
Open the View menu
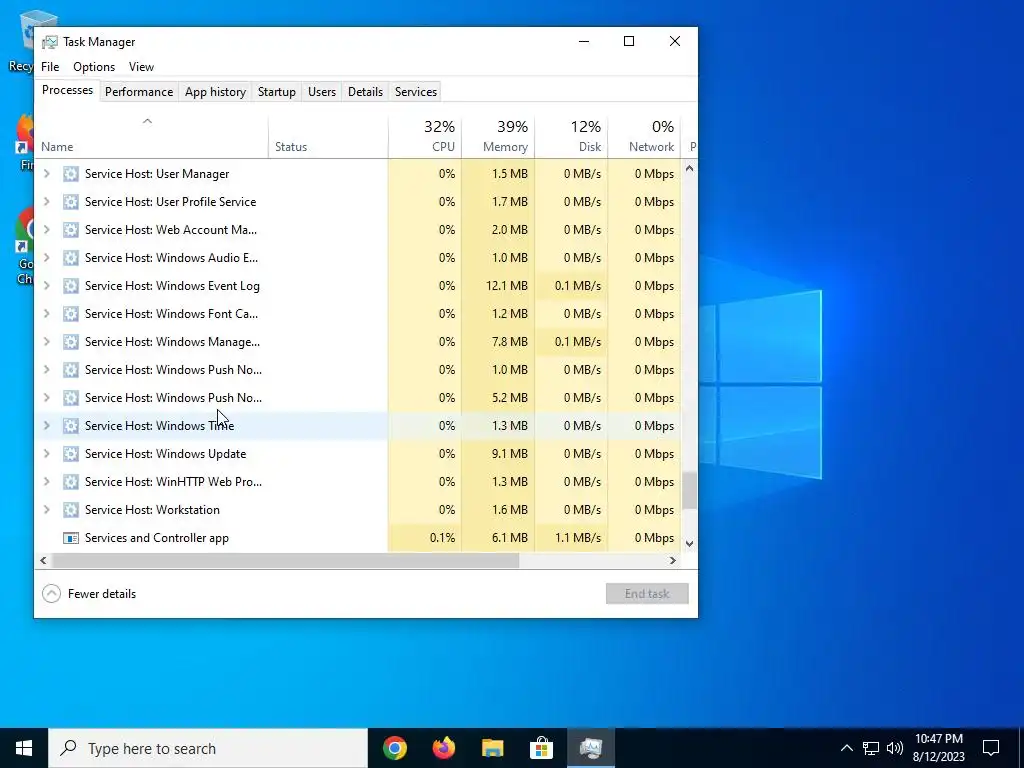click(141, 67)
